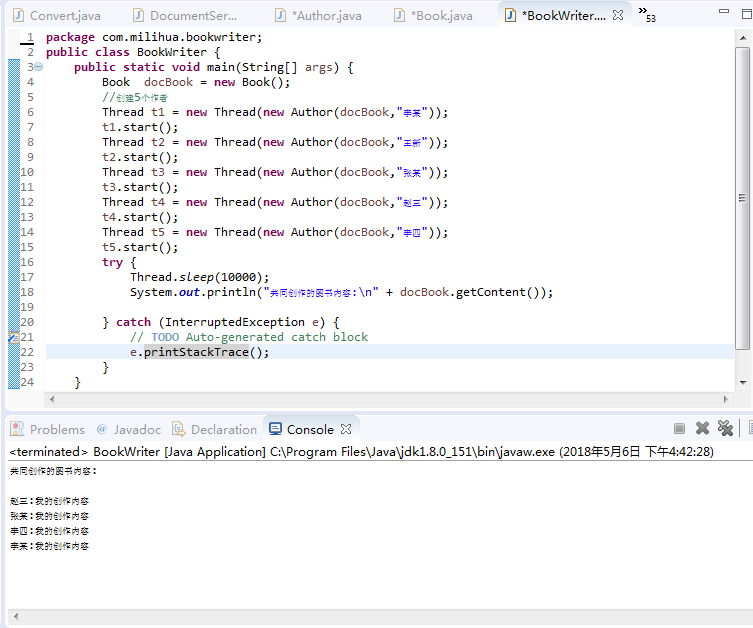The image size is (753, 628).
Task: Click the try keyword on line 16
Action: click(112, 262)
